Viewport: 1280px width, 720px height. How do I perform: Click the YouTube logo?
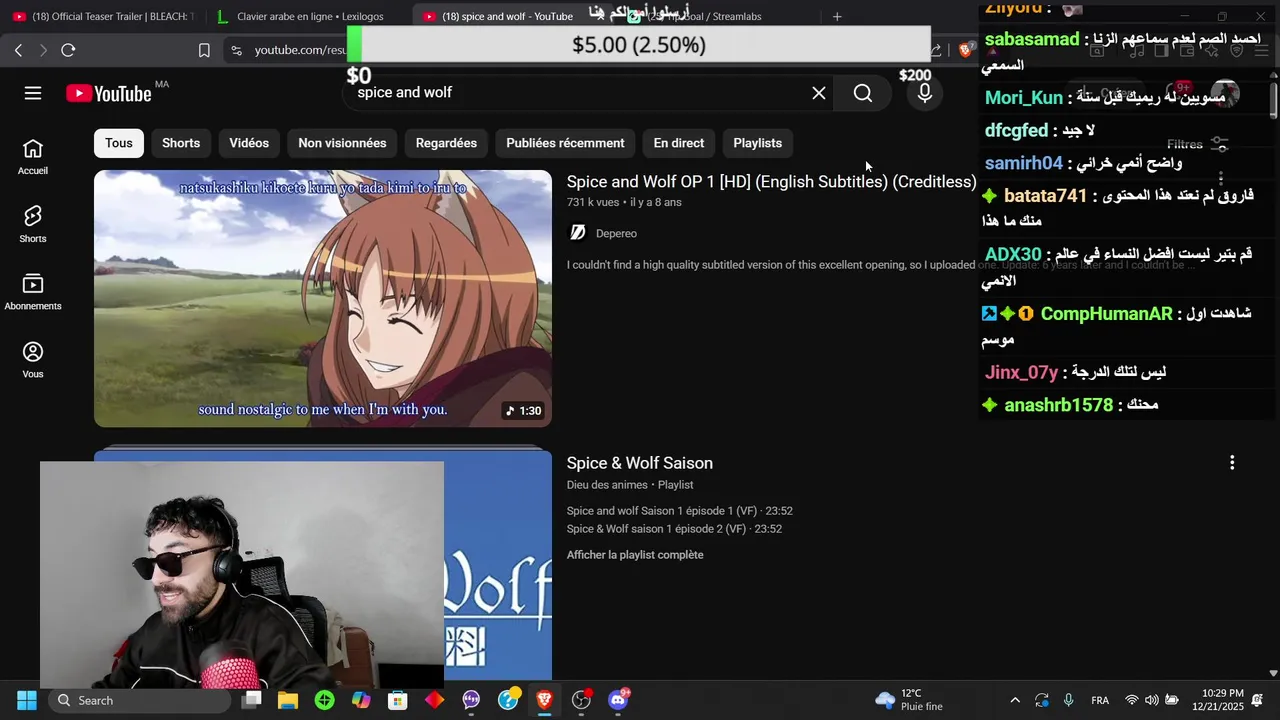(109, 93)
